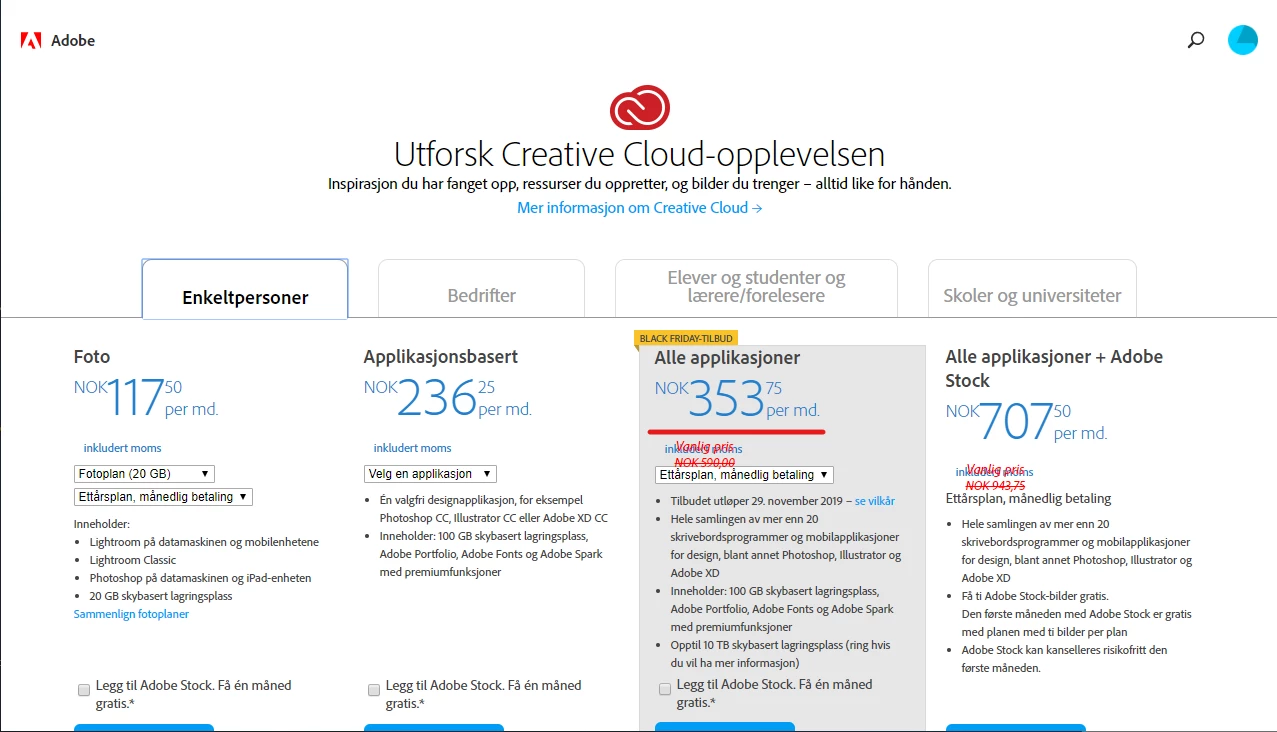Click Alle applikasjoner + Adobe Stock heading
The height and width of the screenshot is (732, 1277).
[1054, 369]
